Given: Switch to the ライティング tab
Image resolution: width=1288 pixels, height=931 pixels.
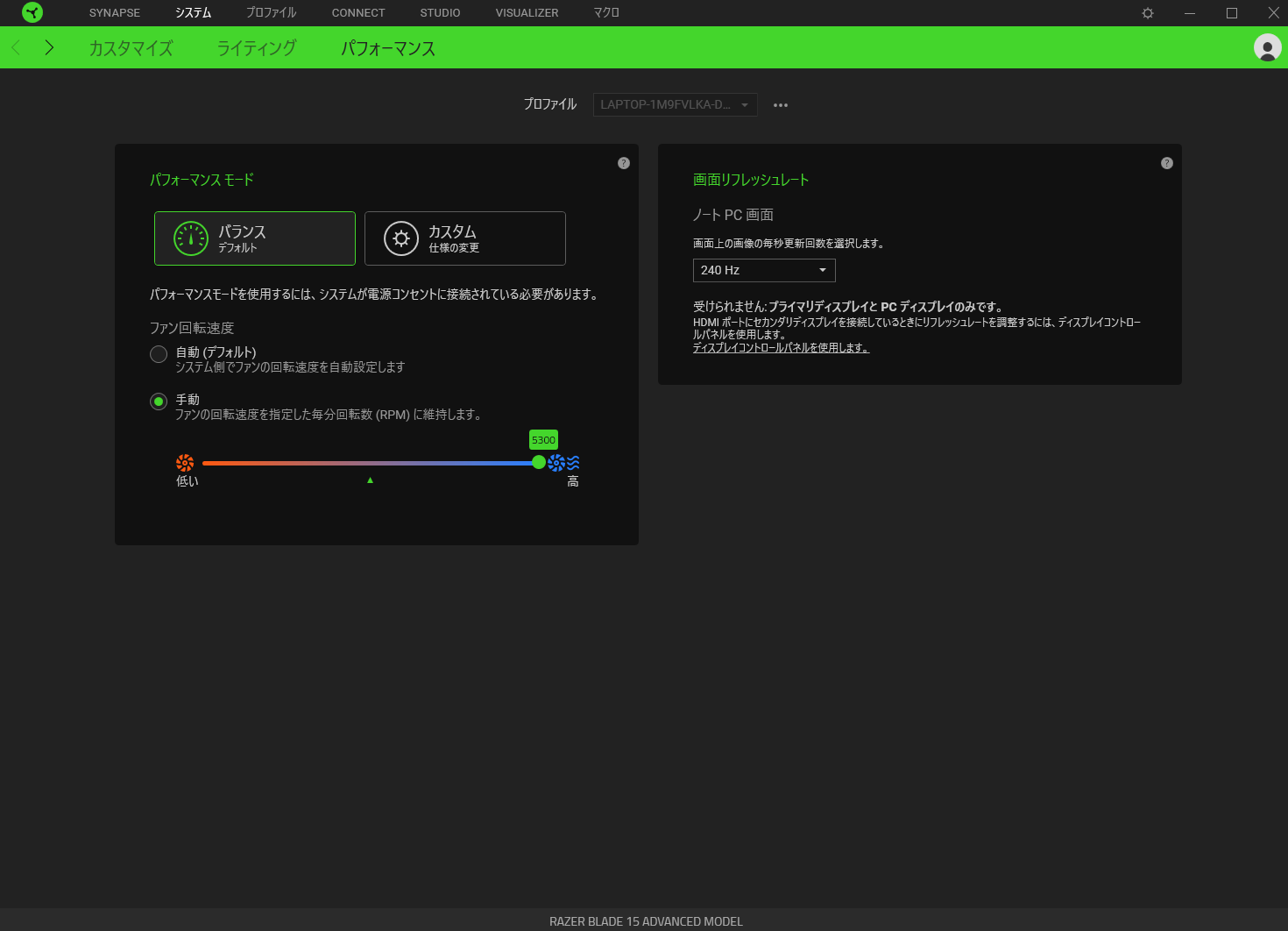Looking at the screenshot, I should (257, 48).
